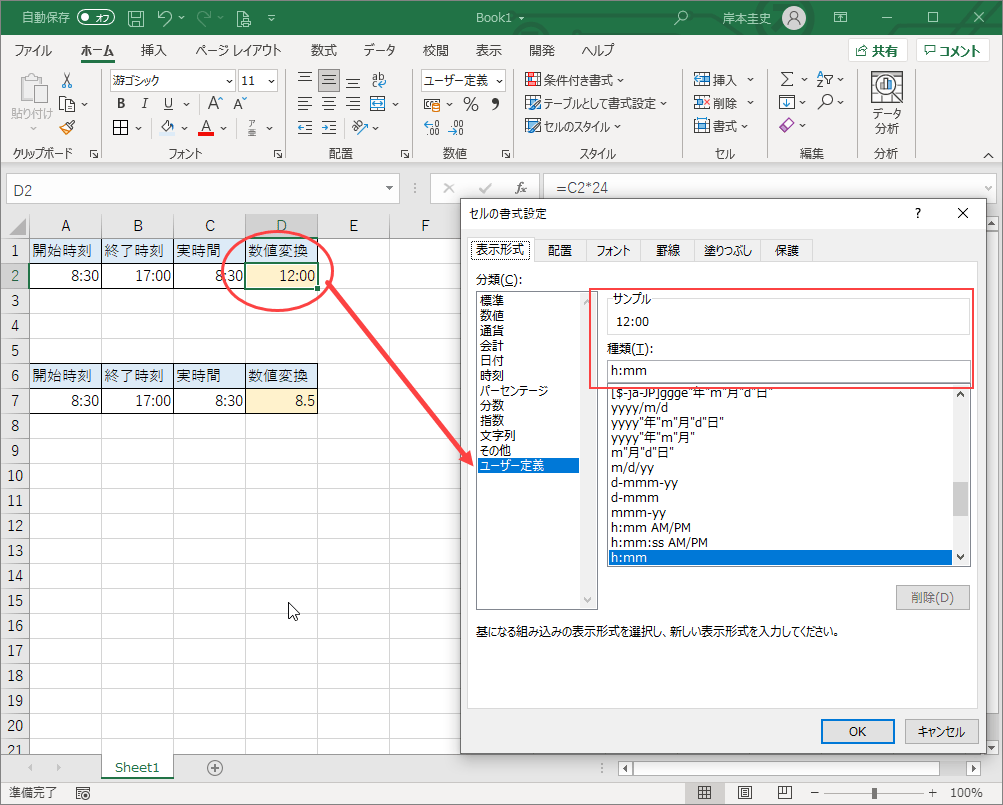The width and height of the screenshot is (1003, 805).
Task: Click the コメント button
Action: (952, 51)
